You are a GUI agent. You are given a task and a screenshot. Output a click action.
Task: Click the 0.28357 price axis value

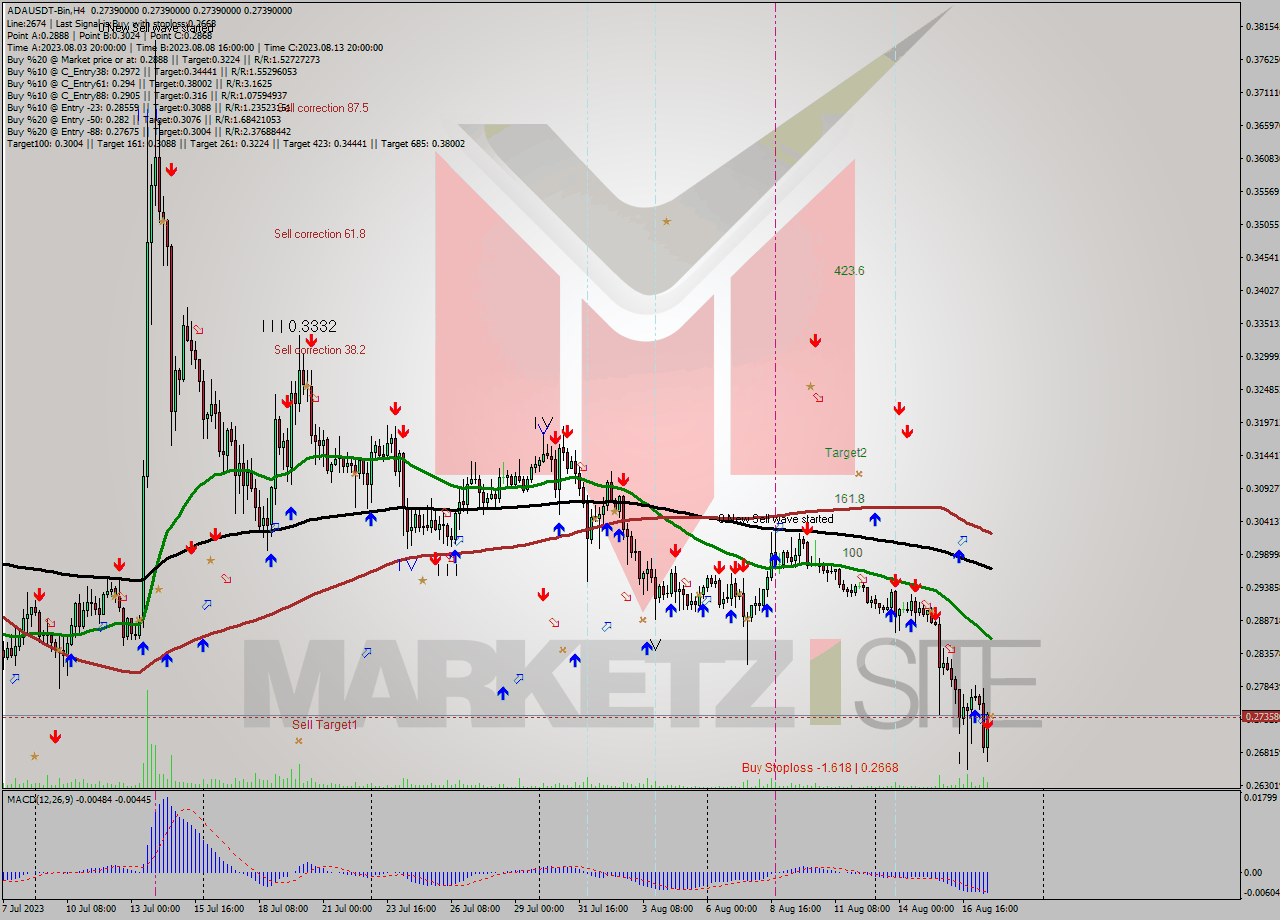coord(1263,654)
